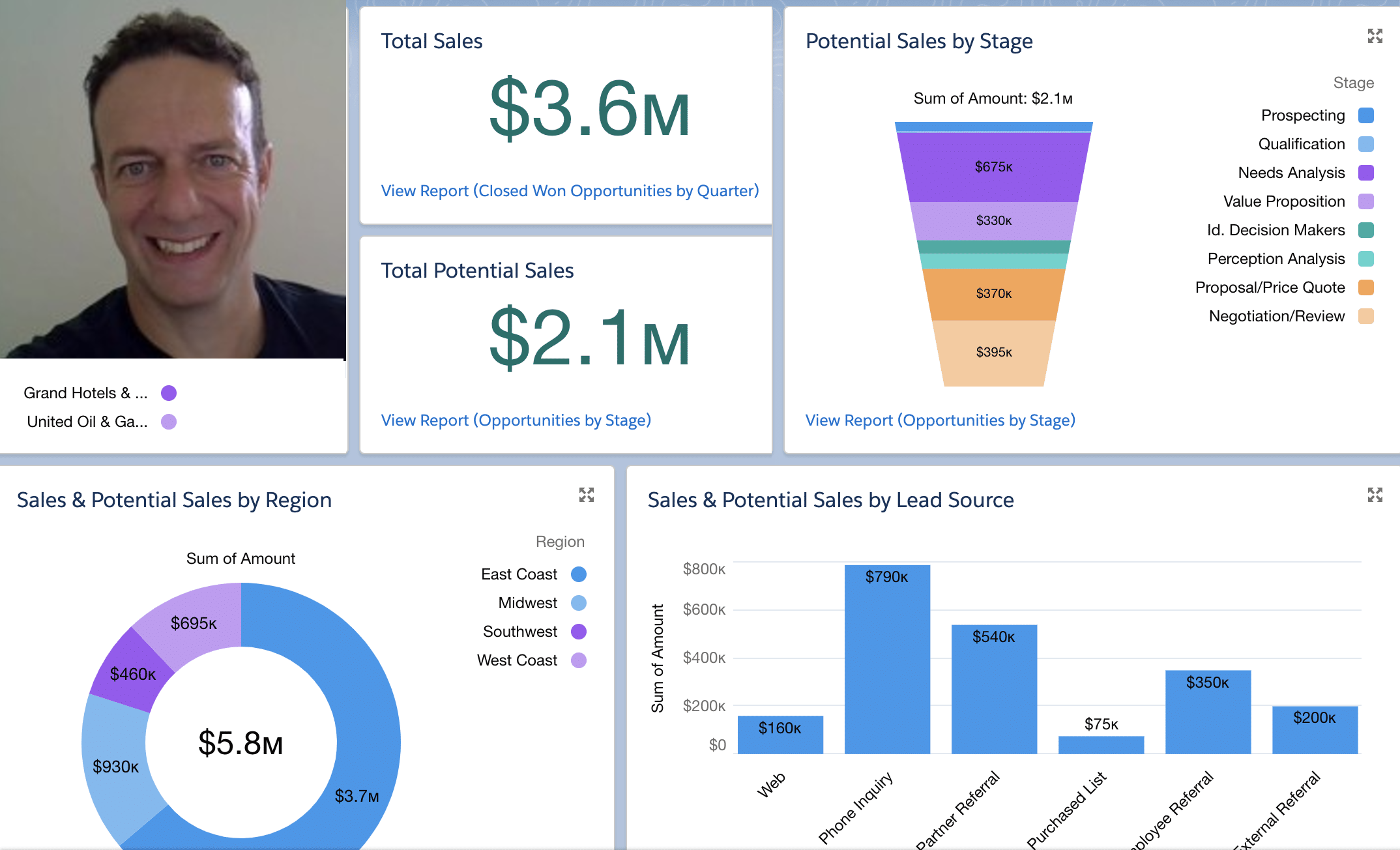Click the $540k Partner Referral bar
Image resolution: width=1400 pixels, height=850 pixels.
(x=994, y=689)
